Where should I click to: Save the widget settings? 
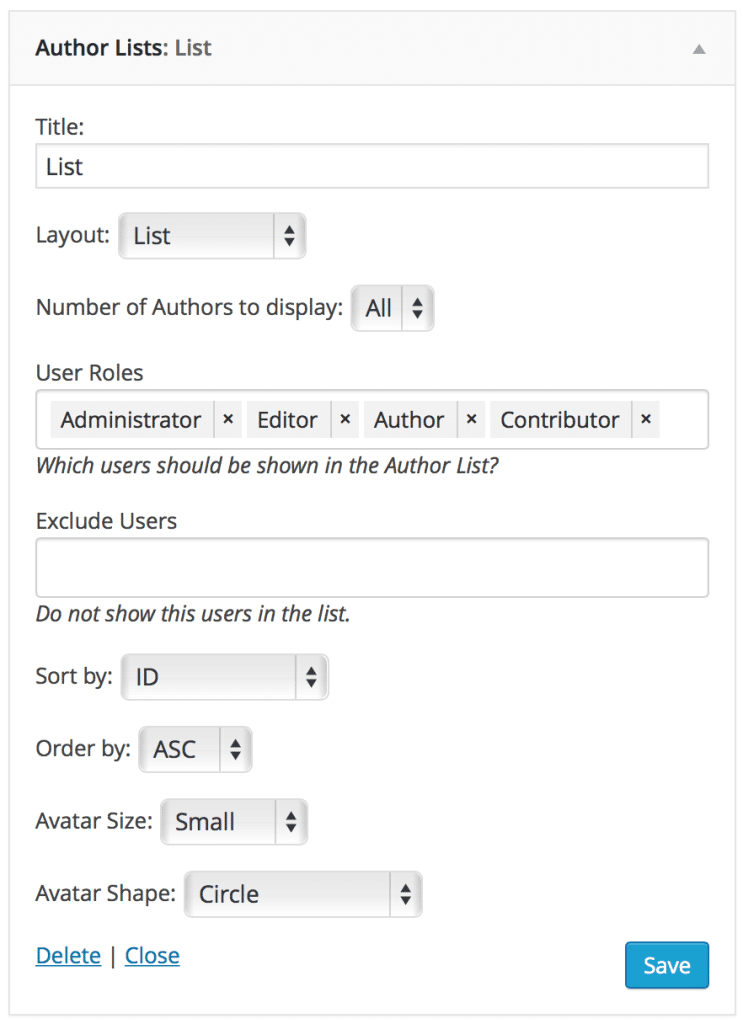click(x=666, y=965)
